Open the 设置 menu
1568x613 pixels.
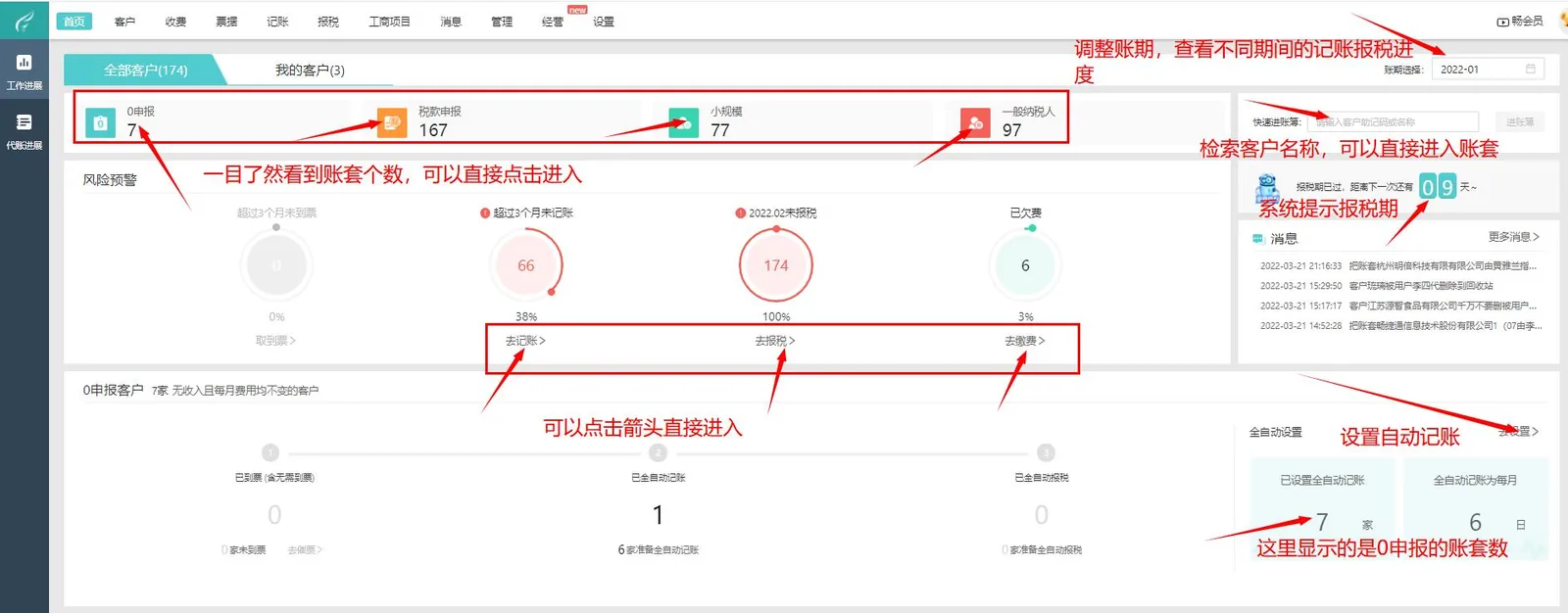pyautogui.click(x=604, y=22)
